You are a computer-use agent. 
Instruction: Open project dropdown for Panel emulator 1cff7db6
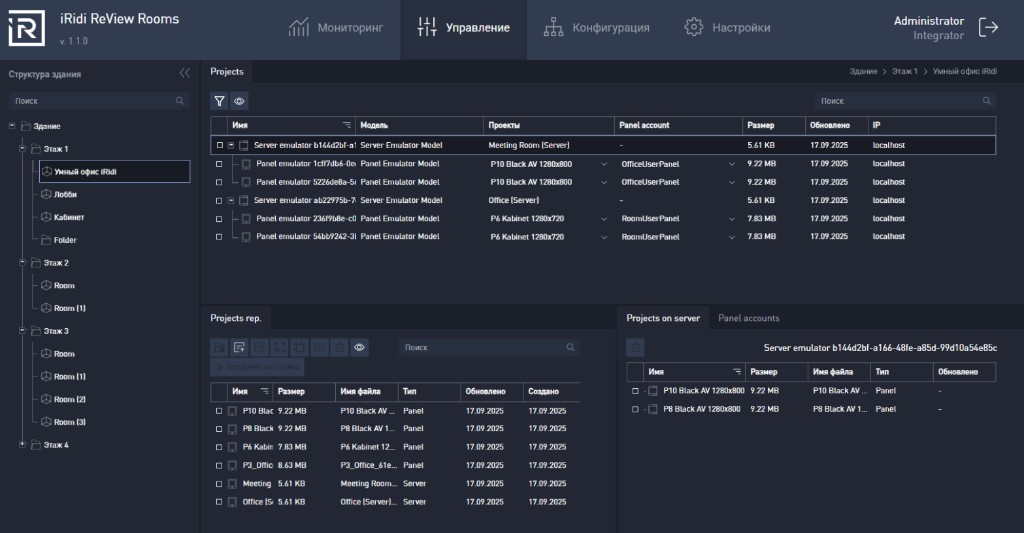tap(603, 165)
